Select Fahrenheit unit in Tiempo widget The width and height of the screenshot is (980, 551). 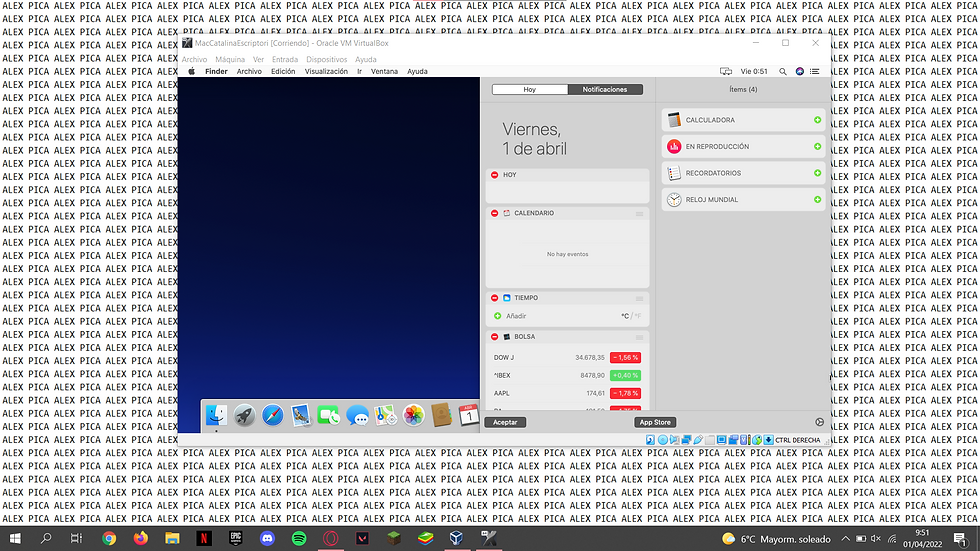click(638, 316)
